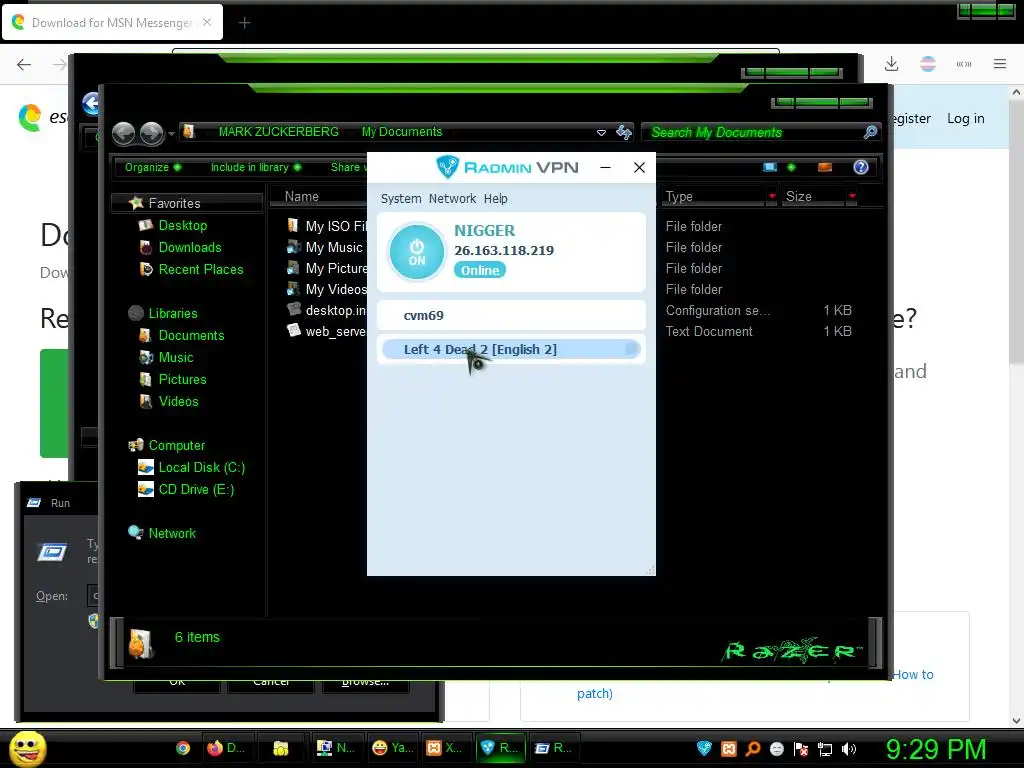Open the Help menu in Radmin VPN
The width and height of the screenshot is (1024, 768).
(496, 199)
